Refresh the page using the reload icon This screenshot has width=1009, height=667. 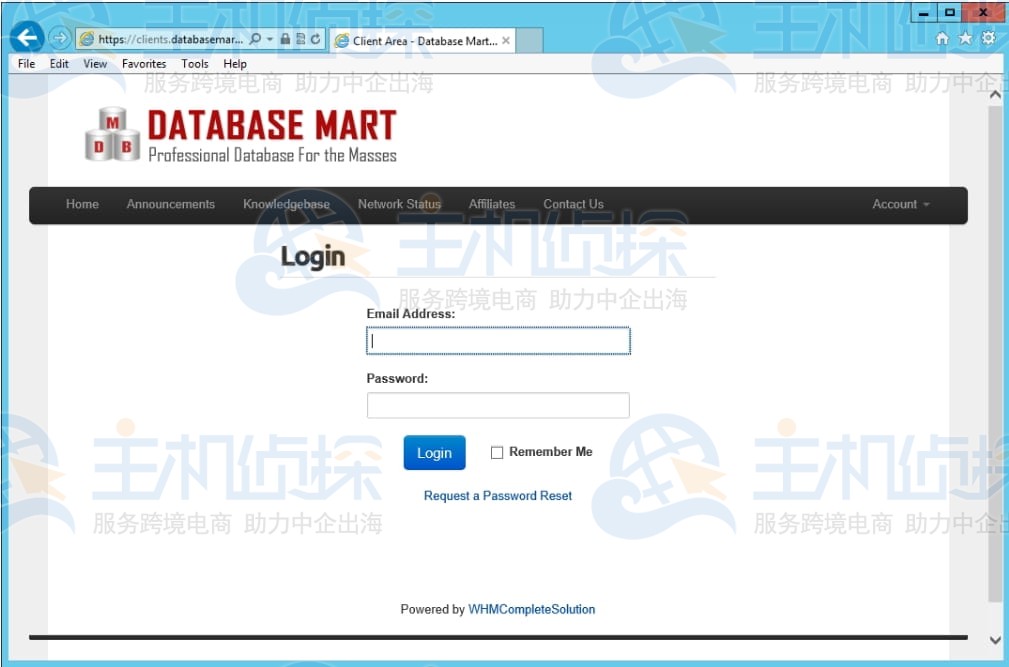point(313,38)
